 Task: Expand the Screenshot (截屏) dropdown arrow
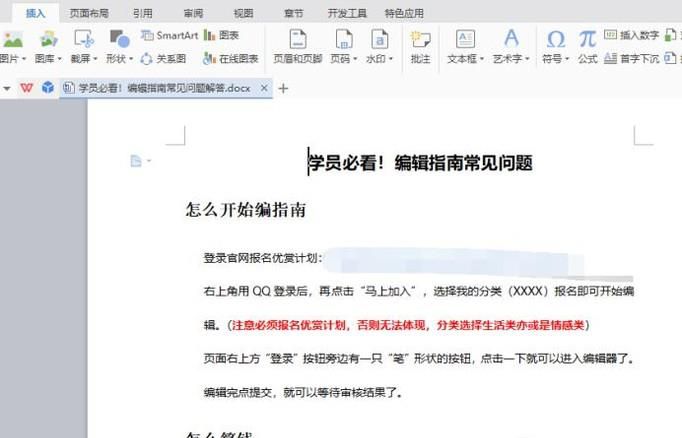[95, 59]
